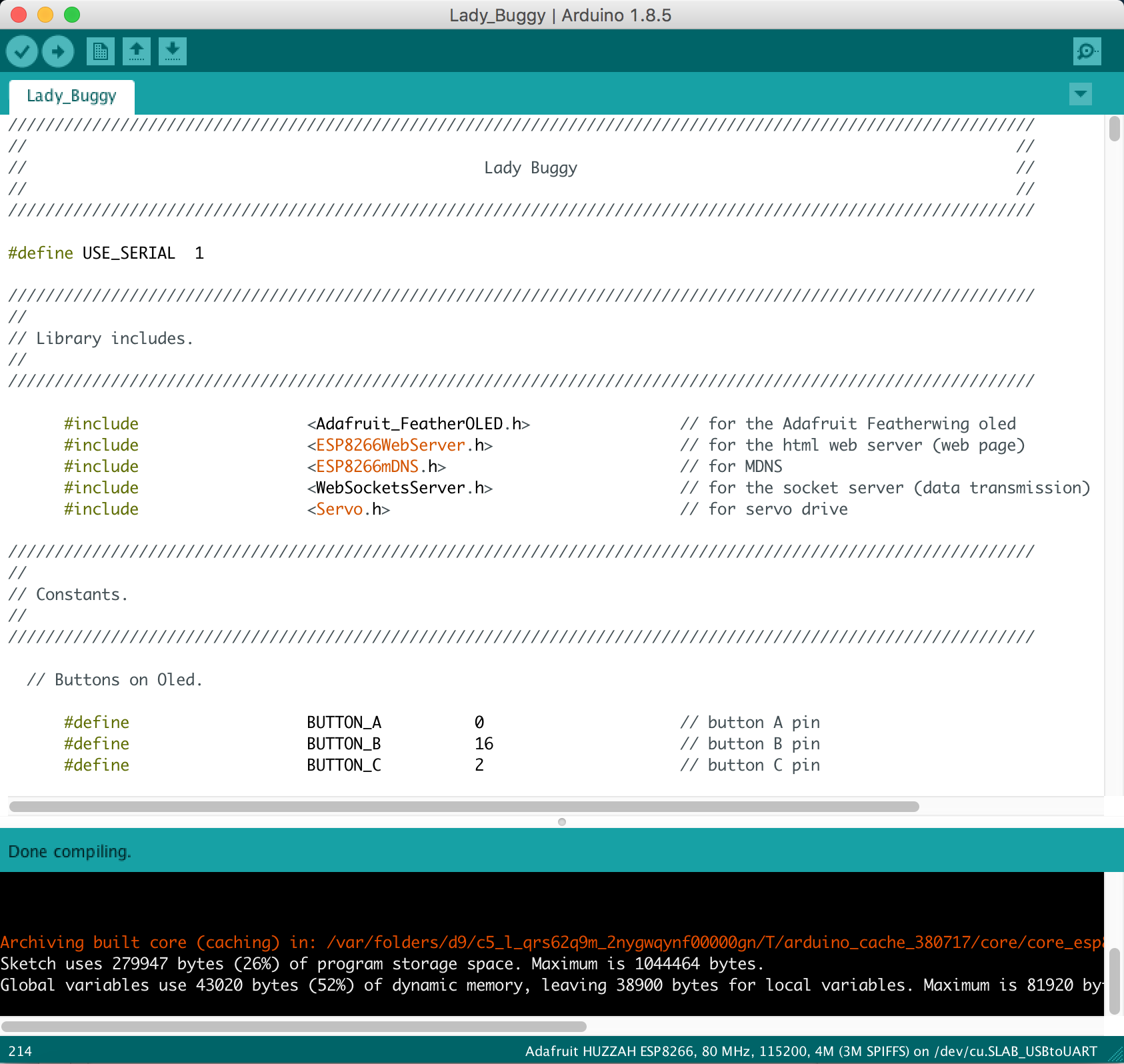The image size is (1124, 1064).
Task: Open the tab options dropdown arrow
Action: click(1081, 94)
